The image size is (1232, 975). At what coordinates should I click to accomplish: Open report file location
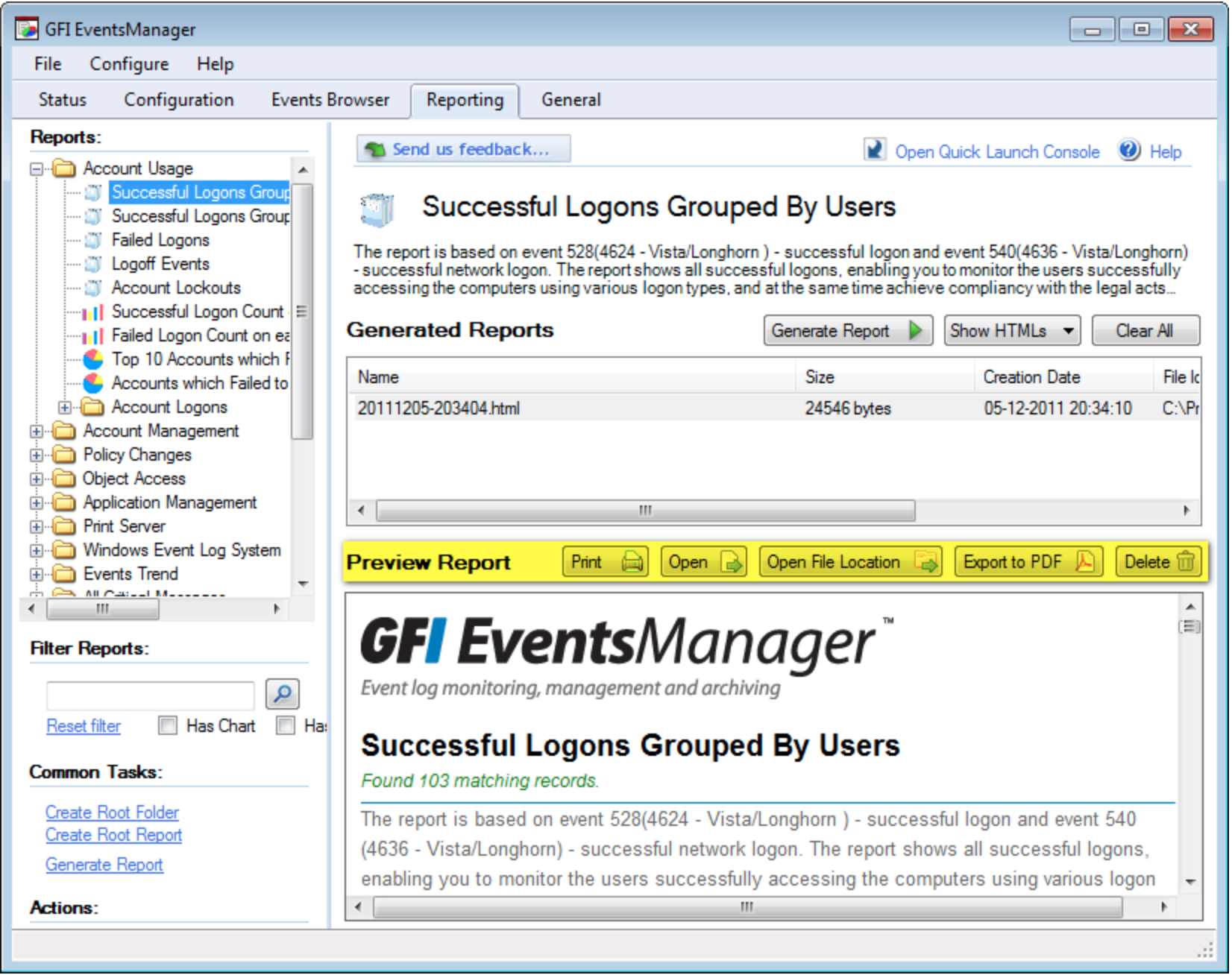[x=852, y=563]
